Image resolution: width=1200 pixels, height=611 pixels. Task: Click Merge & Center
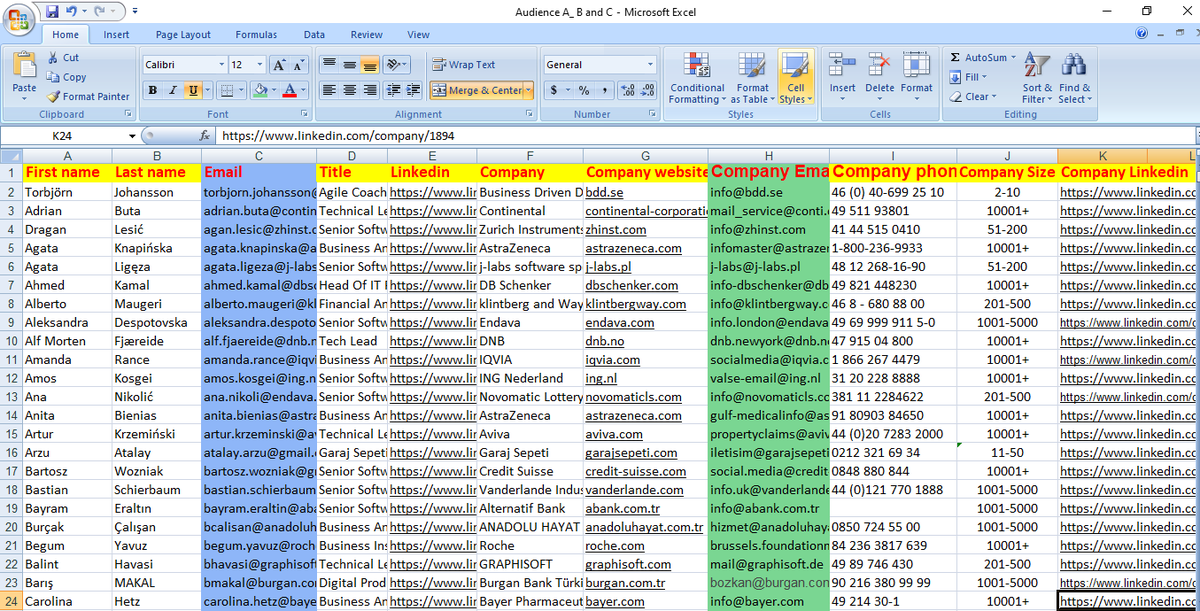(477, 90)
